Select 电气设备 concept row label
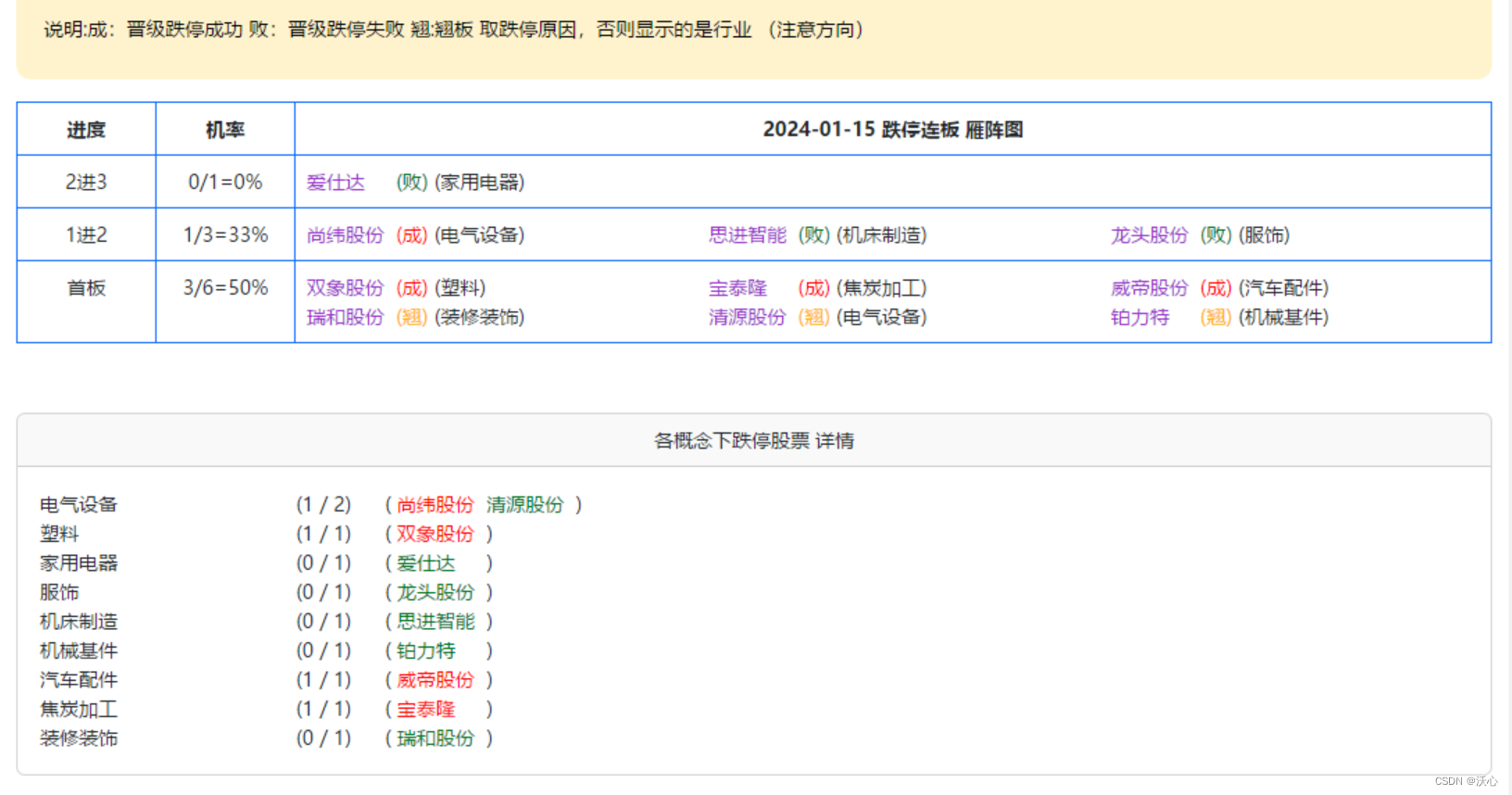 tap(79, 505)
